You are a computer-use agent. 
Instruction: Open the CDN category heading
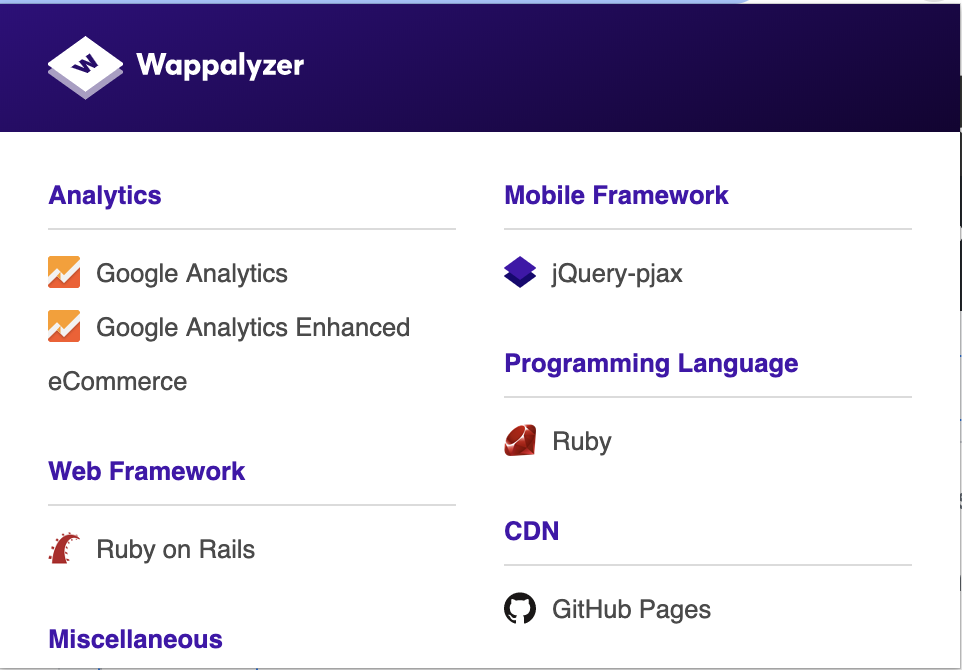[x=531, y=531]
